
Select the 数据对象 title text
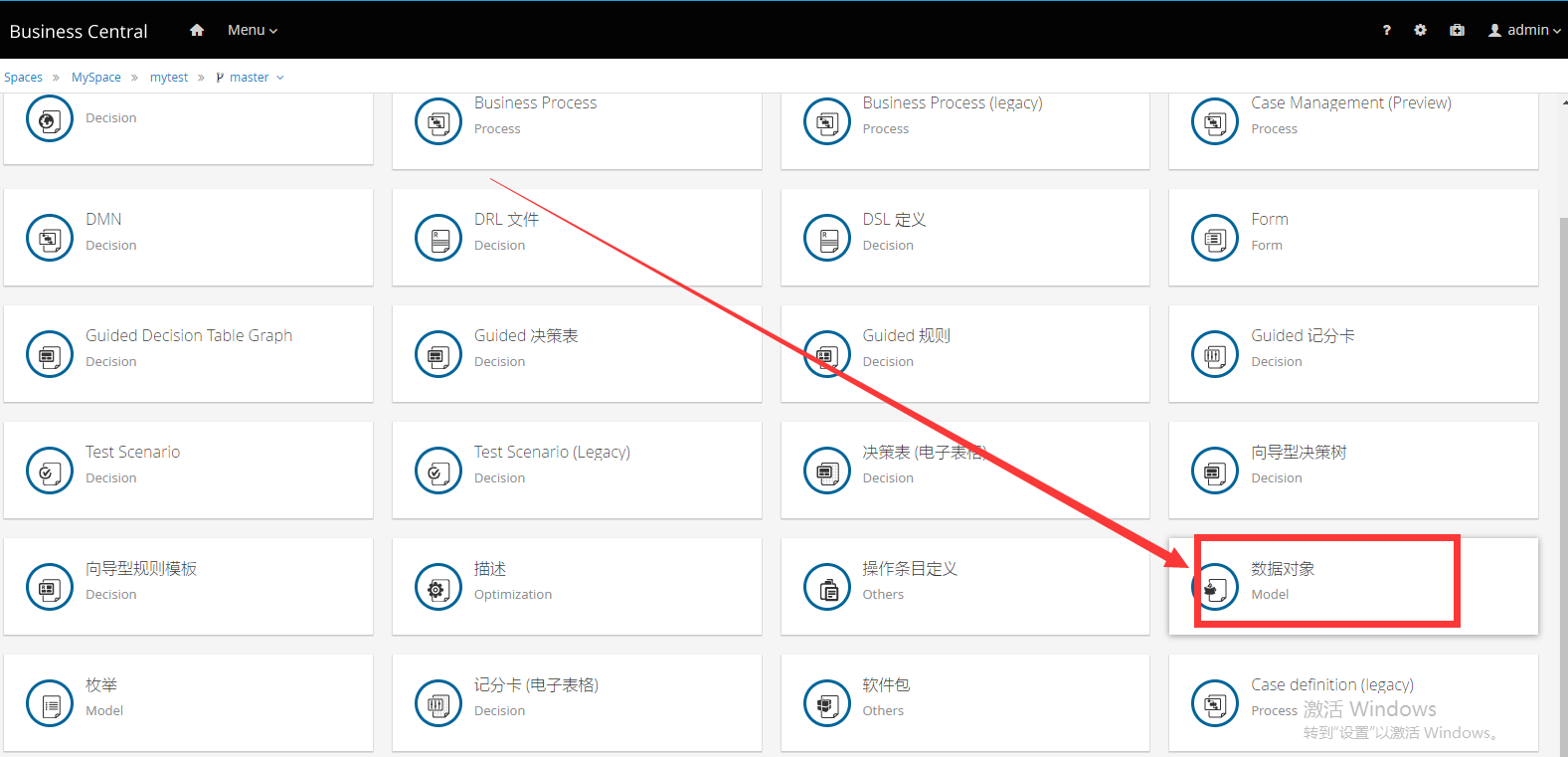[1283, 569]
